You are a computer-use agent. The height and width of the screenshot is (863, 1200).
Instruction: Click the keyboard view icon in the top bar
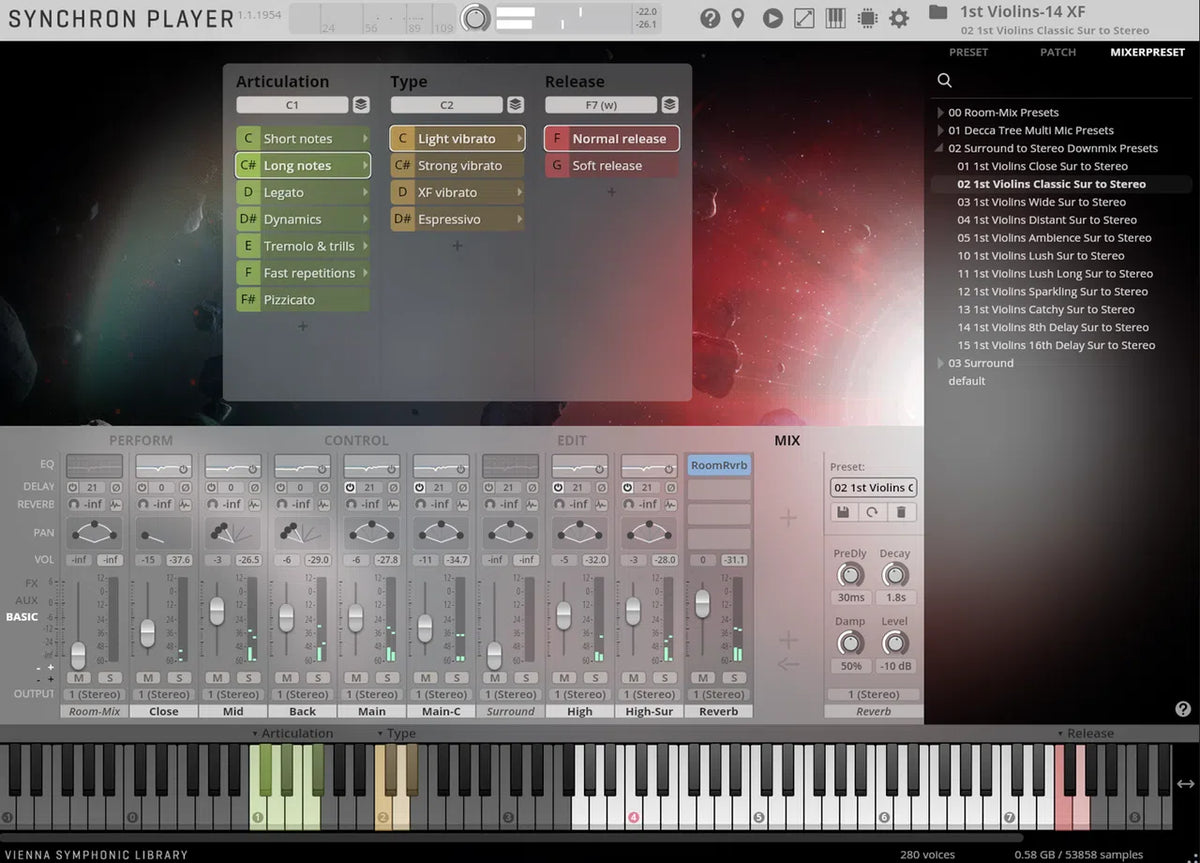836,18
